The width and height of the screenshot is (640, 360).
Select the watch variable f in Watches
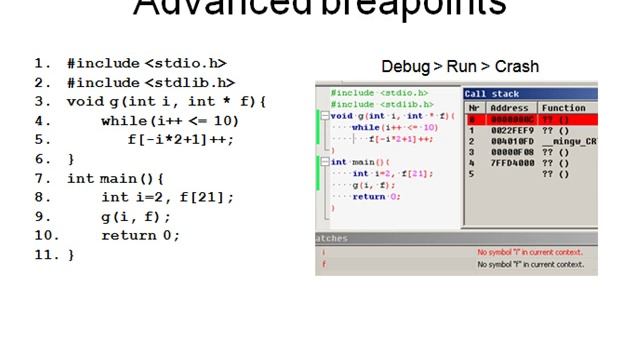[x=324, y=264]
